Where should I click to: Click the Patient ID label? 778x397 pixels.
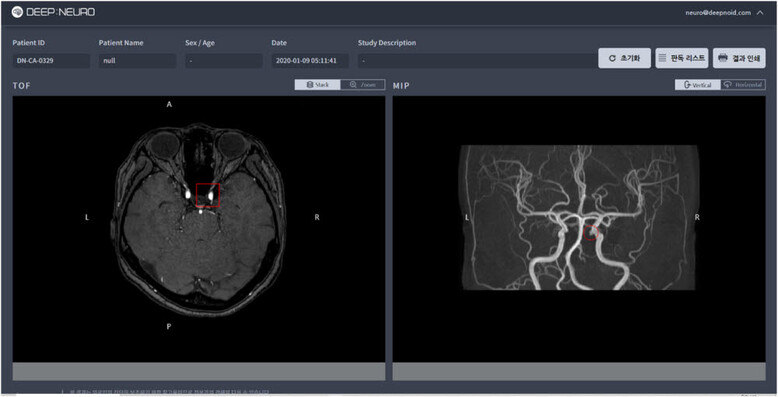[29, 43]
